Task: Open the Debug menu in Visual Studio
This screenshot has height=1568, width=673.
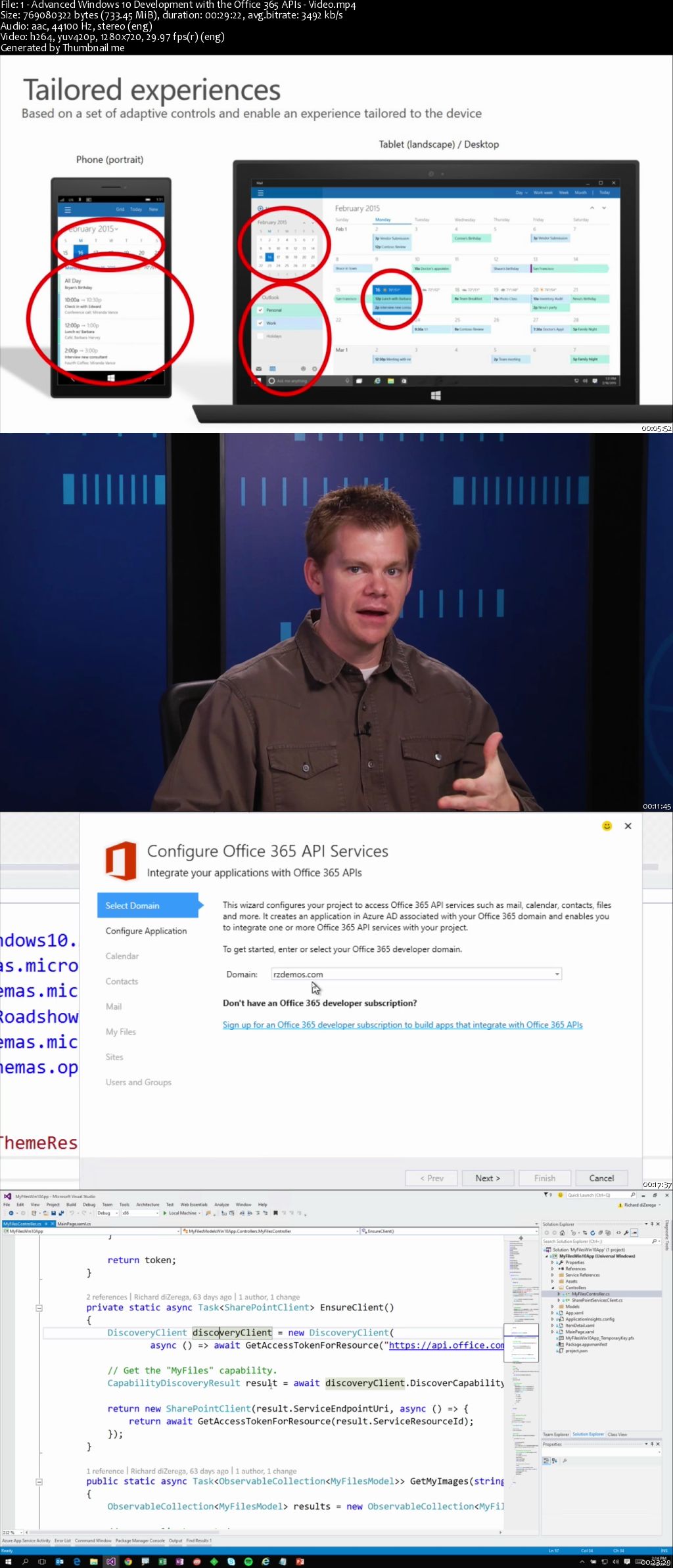Action: [89, 1205]
